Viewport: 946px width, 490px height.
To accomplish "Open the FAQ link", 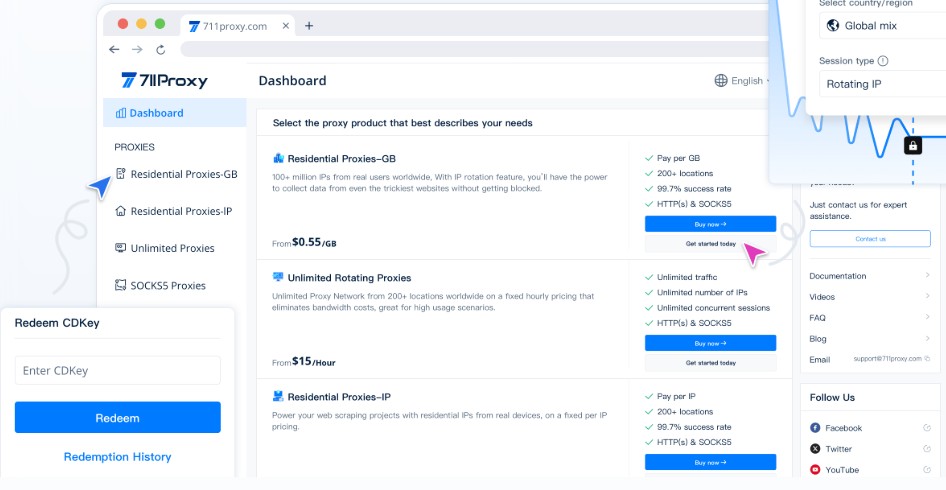I will click(817, 317).
